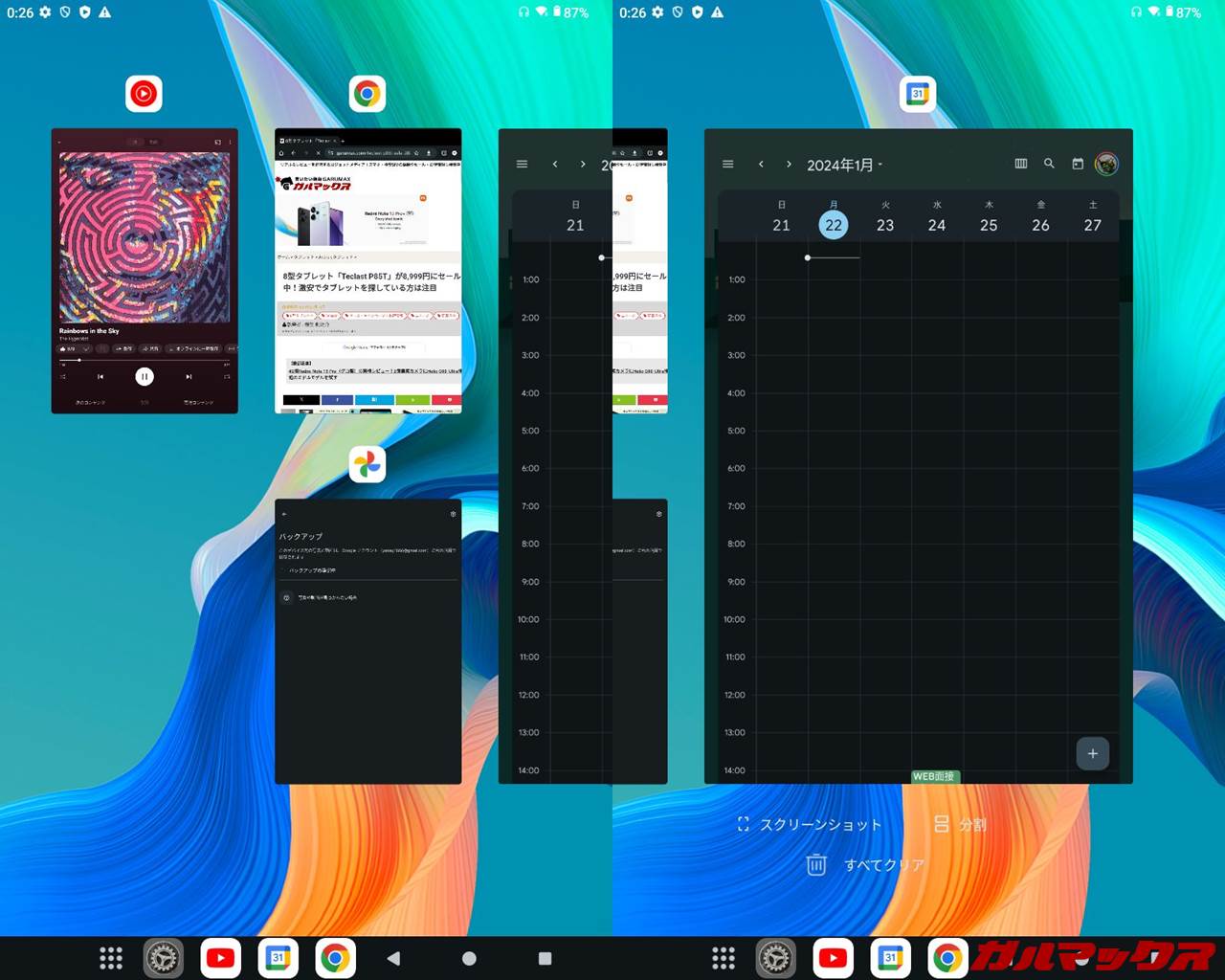Open search in the calendar header
The width and height of the screenshot is (1225, 980).
pyautogui.click(x=1049, y=164)
